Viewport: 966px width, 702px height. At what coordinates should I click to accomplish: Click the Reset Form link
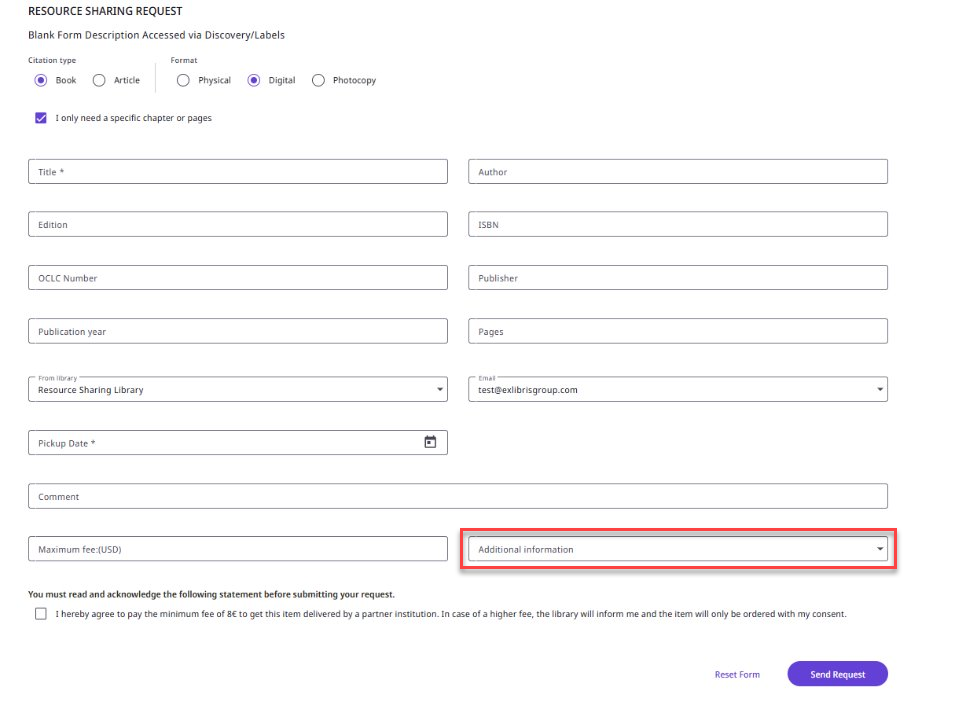737,675
